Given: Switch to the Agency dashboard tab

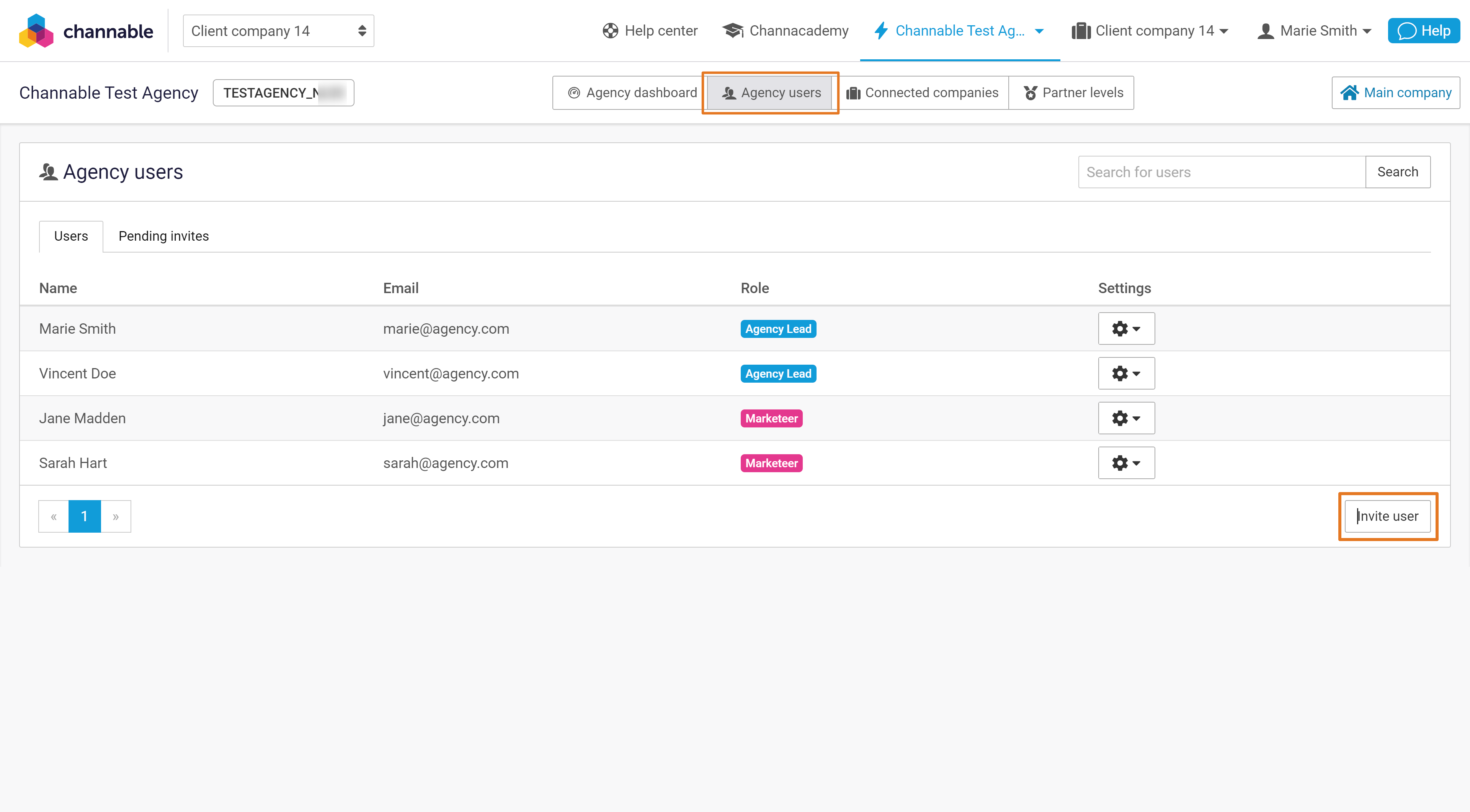Looking at the screenshot, I should click(630, 93).
